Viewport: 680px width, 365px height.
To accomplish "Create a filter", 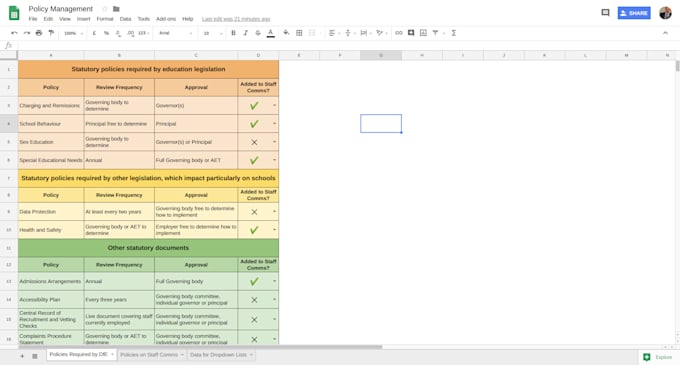I will (x=435, y=33).
